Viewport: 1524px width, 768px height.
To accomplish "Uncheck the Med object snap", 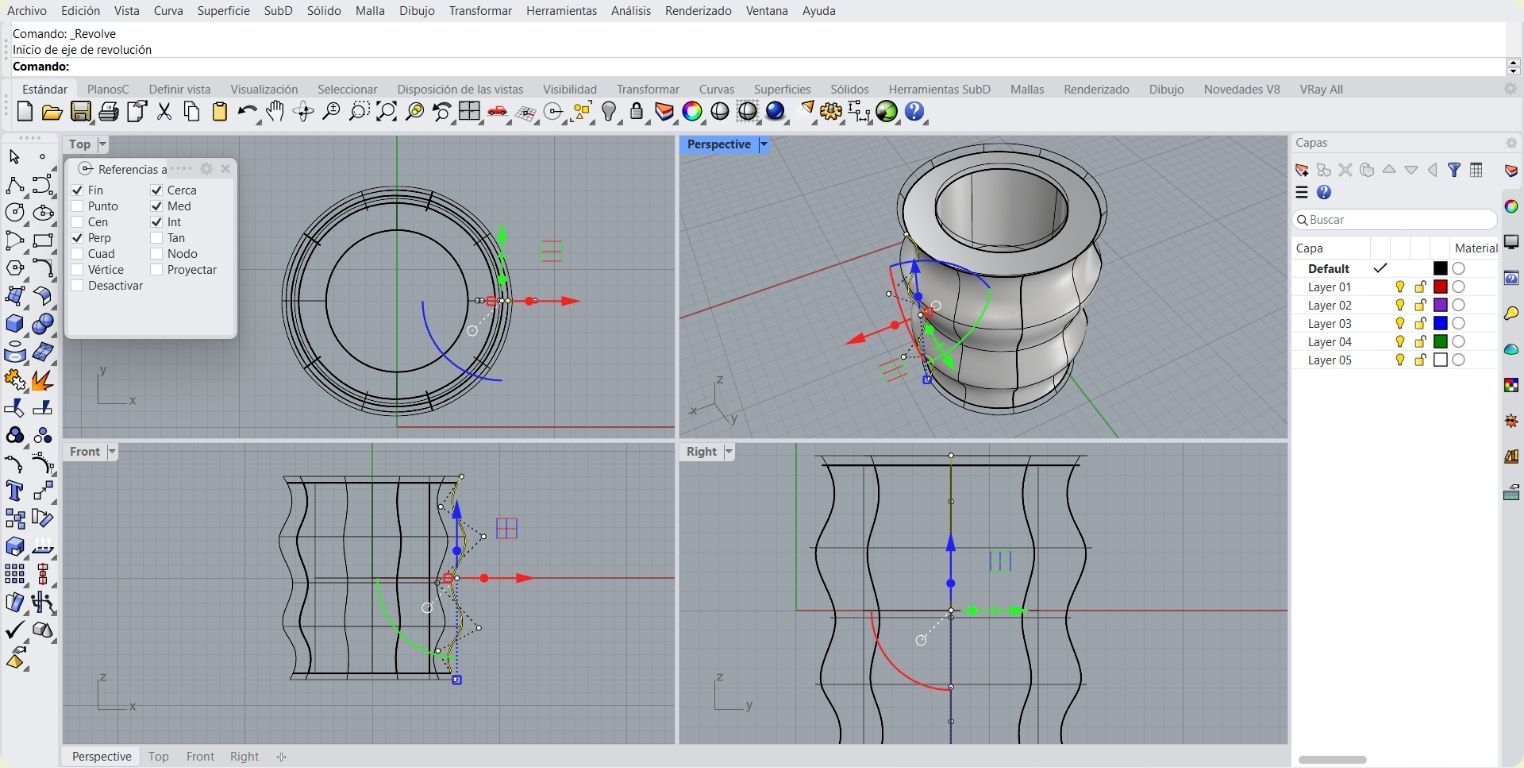I will click(x=156, y=206).
